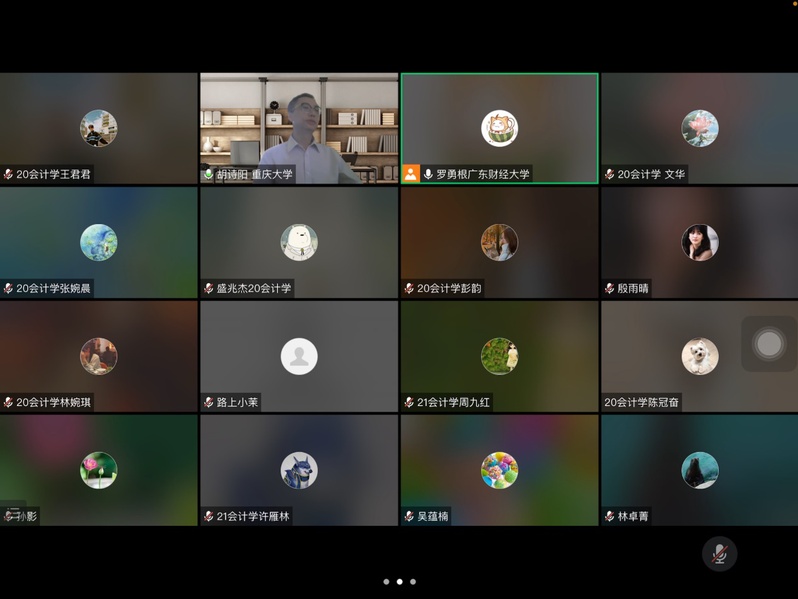Click the polar bear avatar of 盛兆杰20会计学
The width and height of the screenshot is (798, 599).
pyautogui.click(x=299, y=242)
